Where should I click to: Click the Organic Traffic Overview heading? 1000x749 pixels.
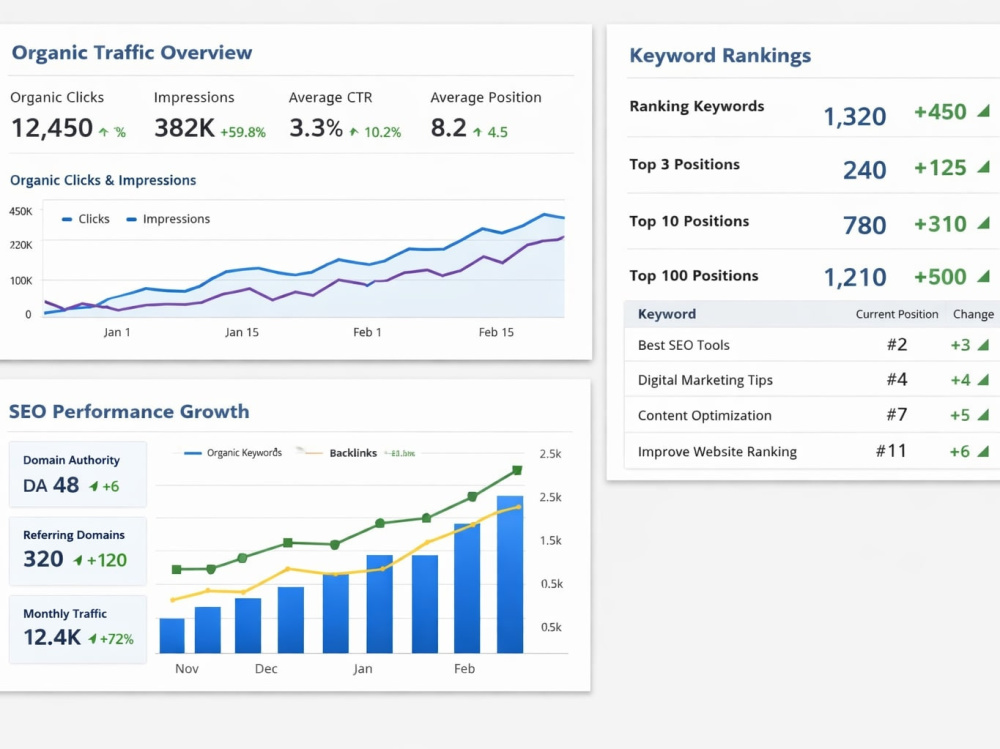coord(132,52)
